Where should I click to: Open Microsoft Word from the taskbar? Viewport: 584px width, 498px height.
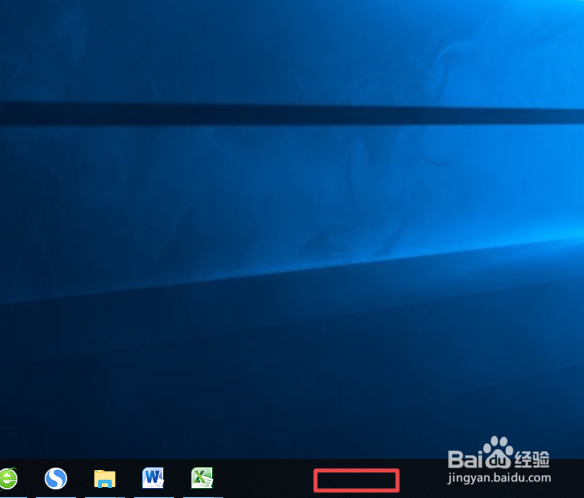pos(153,478)
